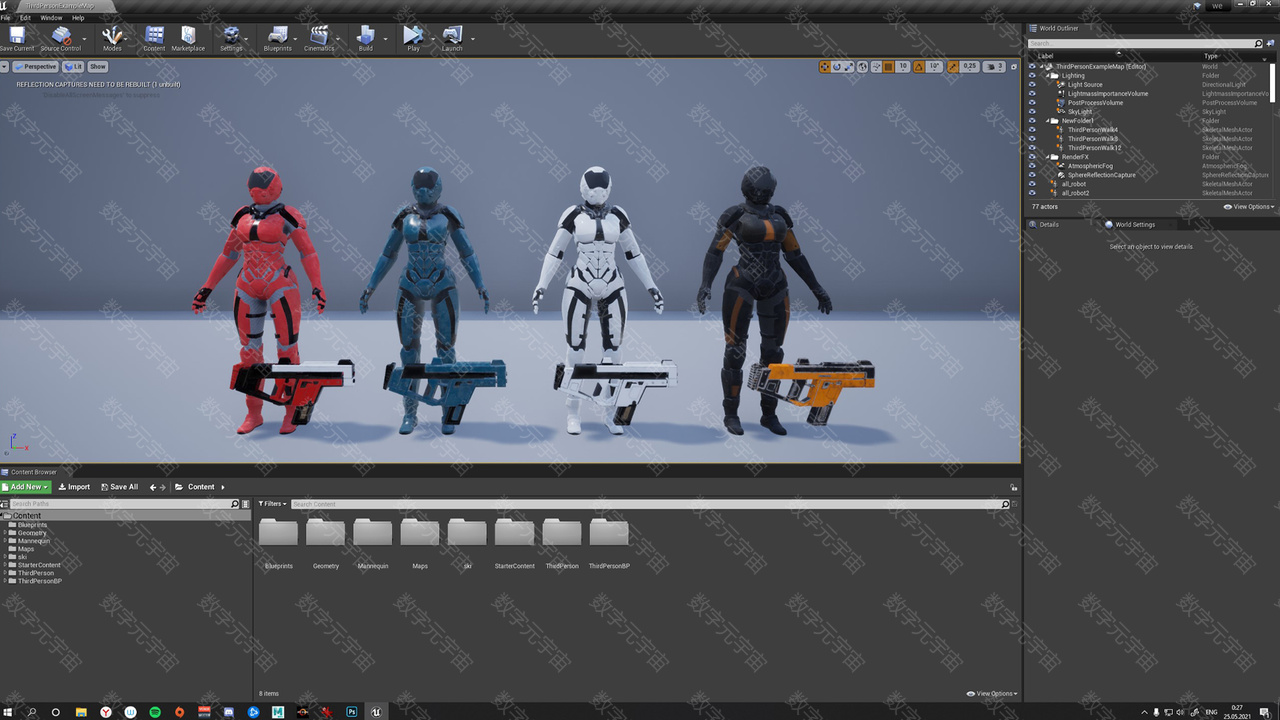This screenshot has width=1280, height=720.
Task: Toggle visibility of PostProcessVolume
Action: [1032, 103]
